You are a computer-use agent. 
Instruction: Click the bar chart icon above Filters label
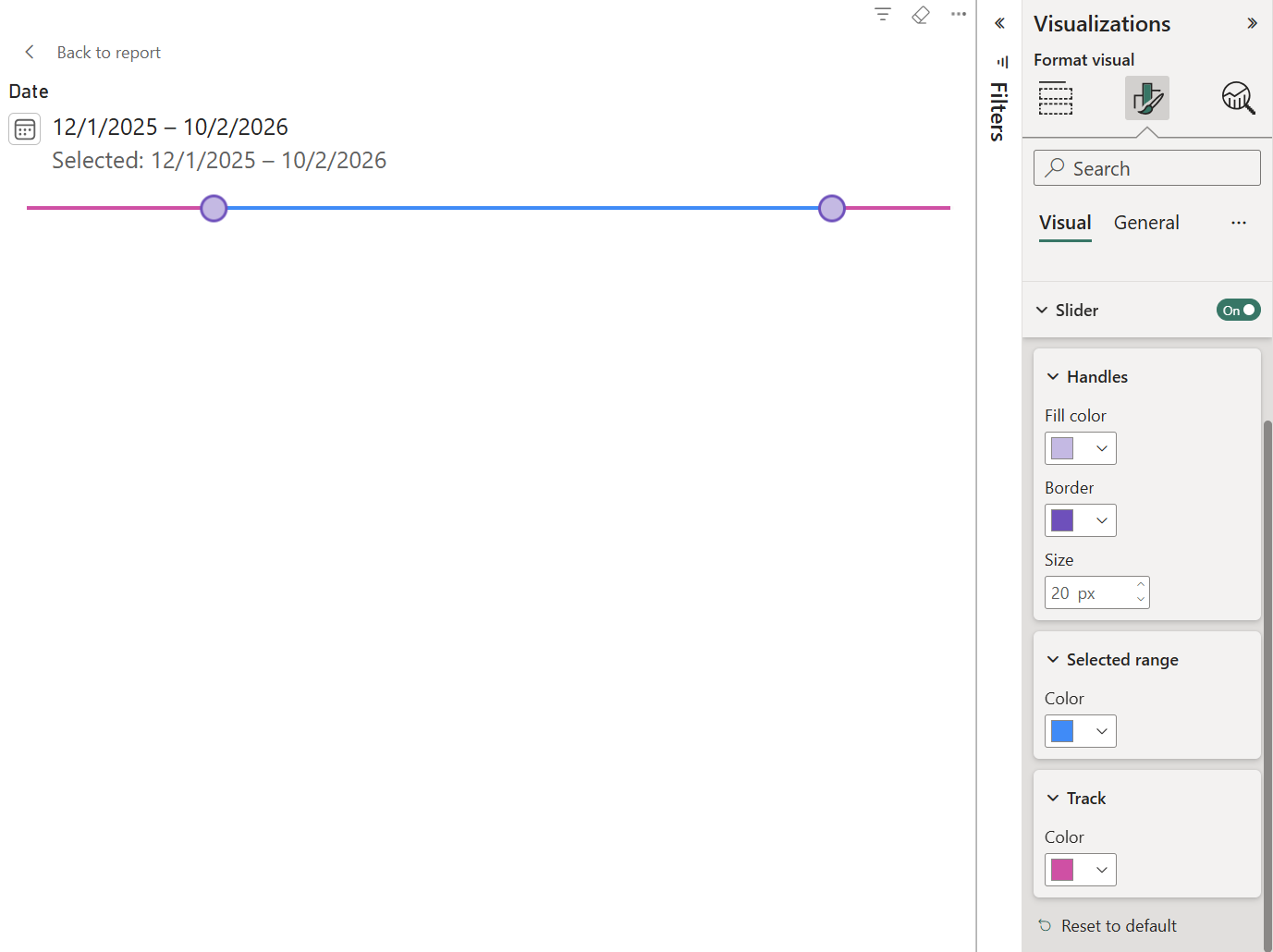[x=1002, y=62]
